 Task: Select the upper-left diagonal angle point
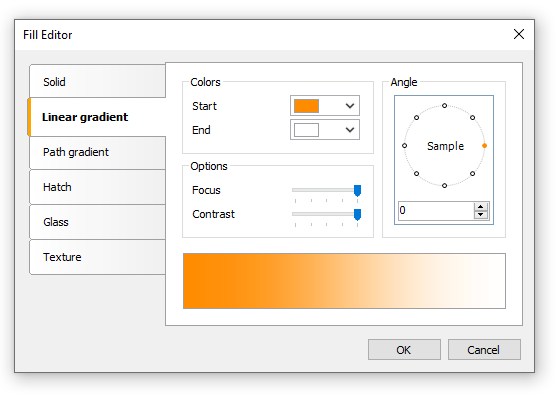coord(416,118)
